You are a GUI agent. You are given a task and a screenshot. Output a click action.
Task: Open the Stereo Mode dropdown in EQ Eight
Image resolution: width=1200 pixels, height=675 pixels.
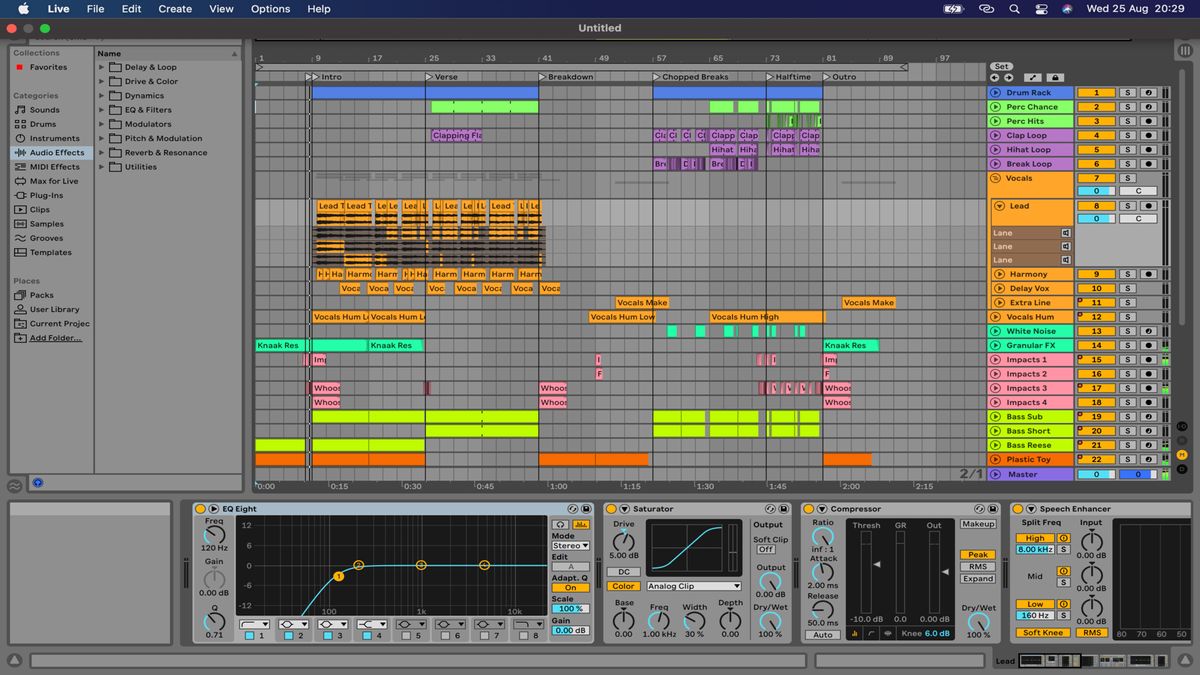point(570,545)
